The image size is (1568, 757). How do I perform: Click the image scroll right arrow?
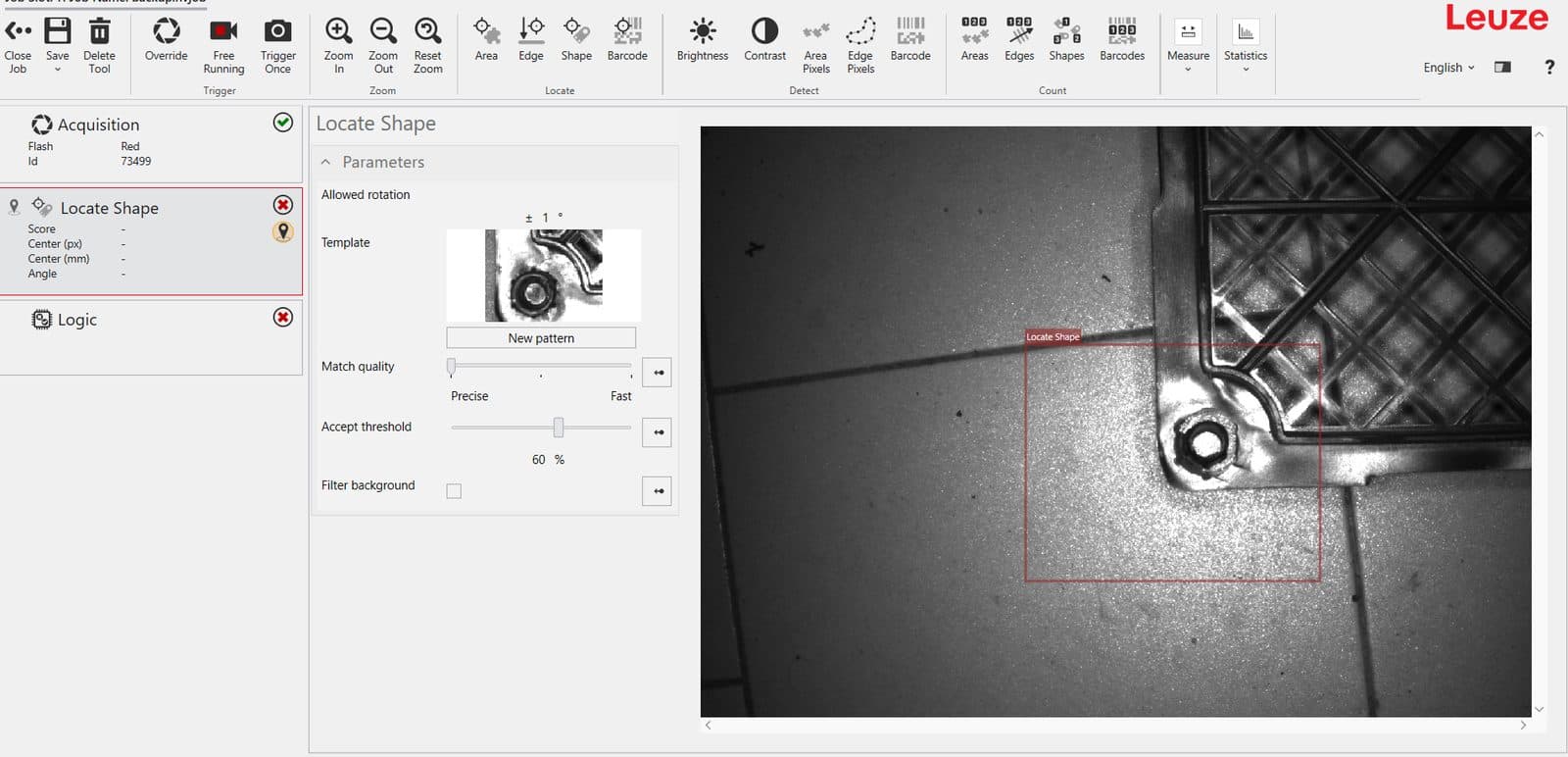click(1523, 726)
